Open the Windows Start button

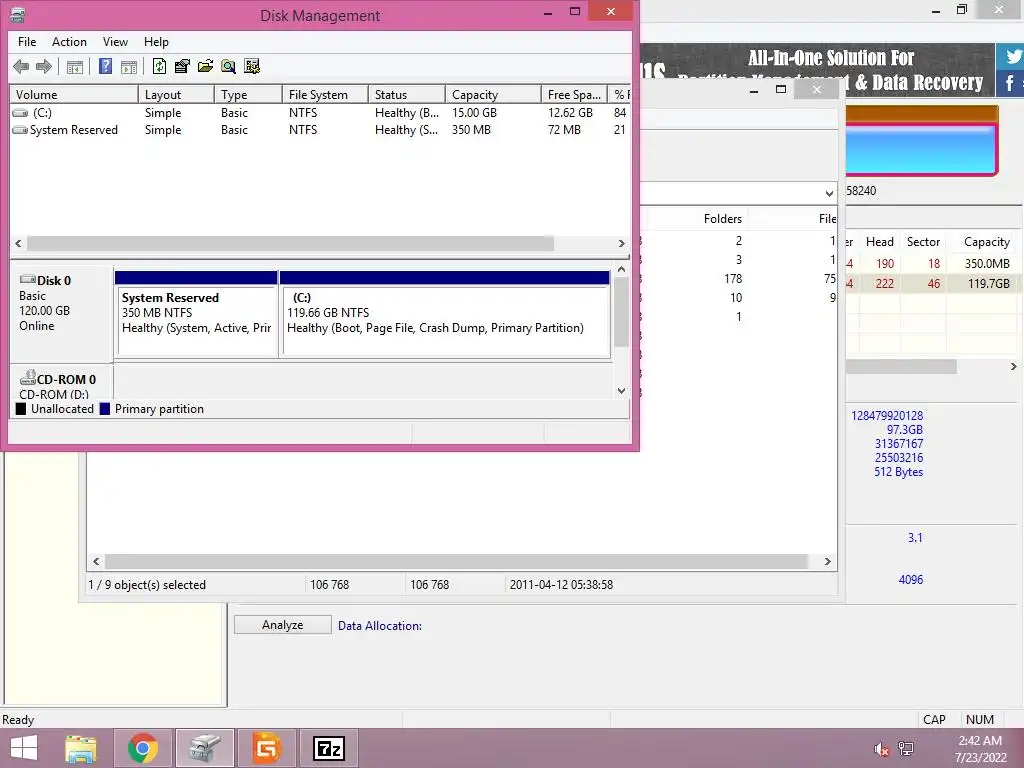(24, 748)
